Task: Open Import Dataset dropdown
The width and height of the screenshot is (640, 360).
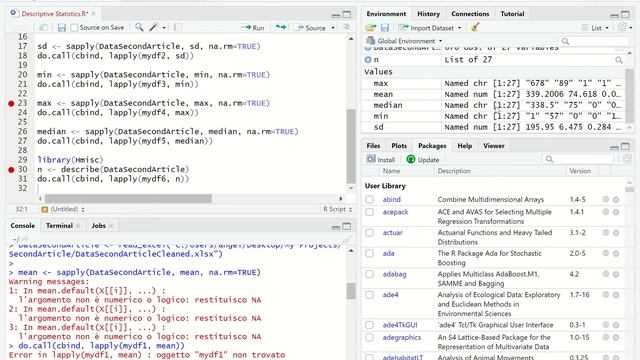Action: pyautogui.click(x=430, y=28)
